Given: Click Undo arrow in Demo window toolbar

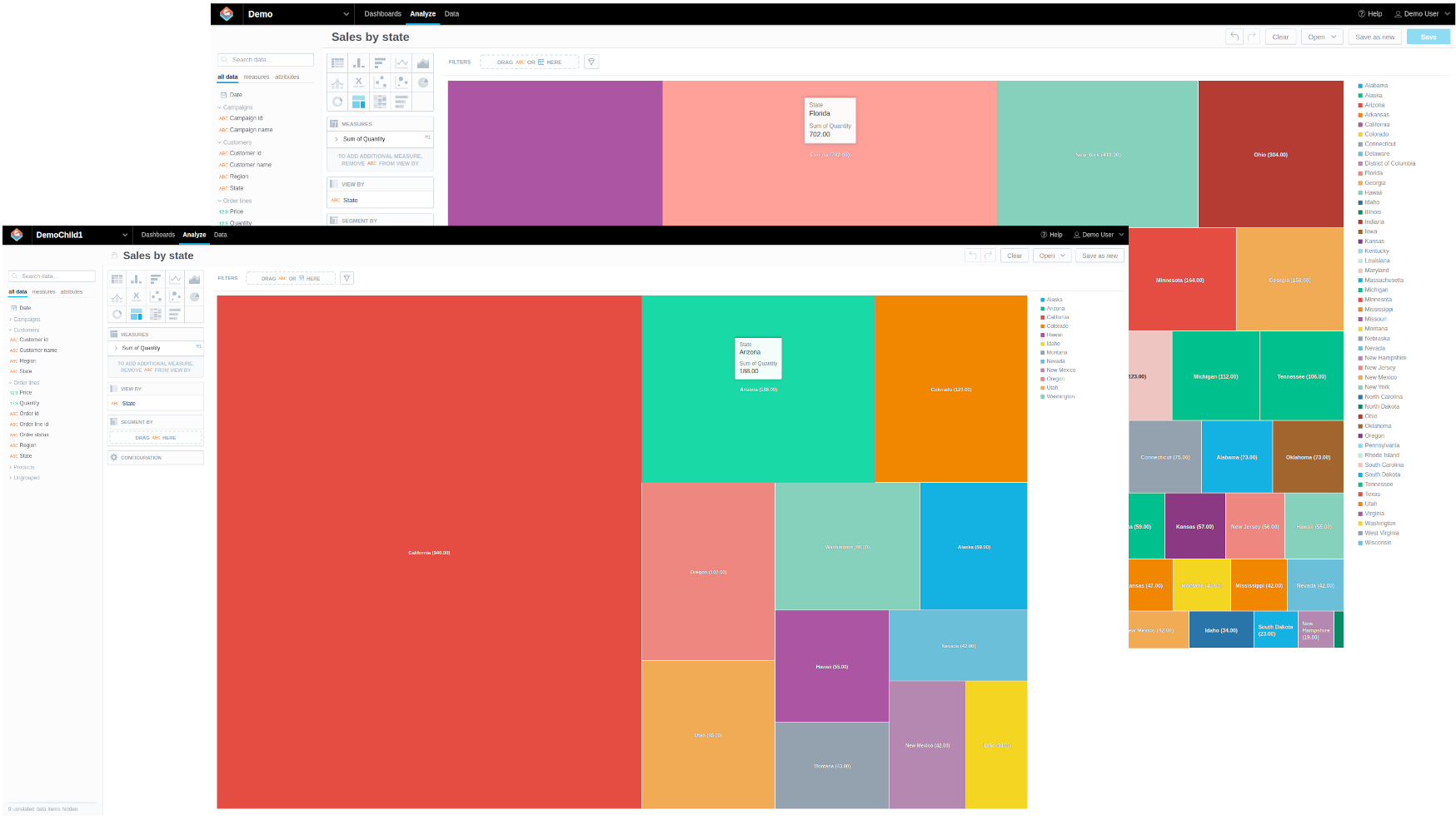Looking at the screenshot, I should (1234, 37).
